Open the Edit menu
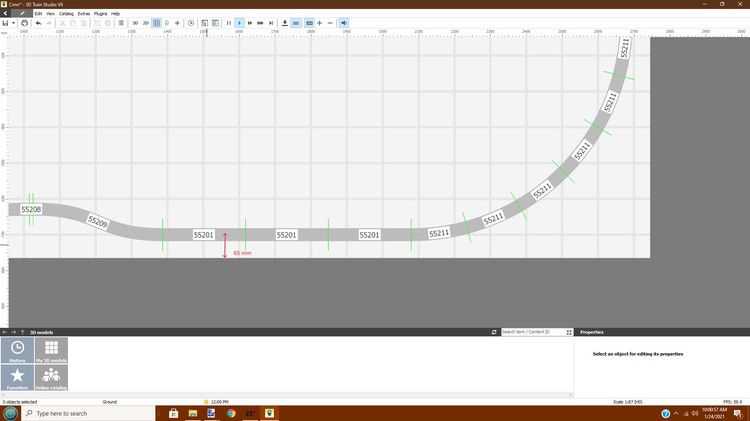This screenshot has width=750, height=421. (38, 13)
